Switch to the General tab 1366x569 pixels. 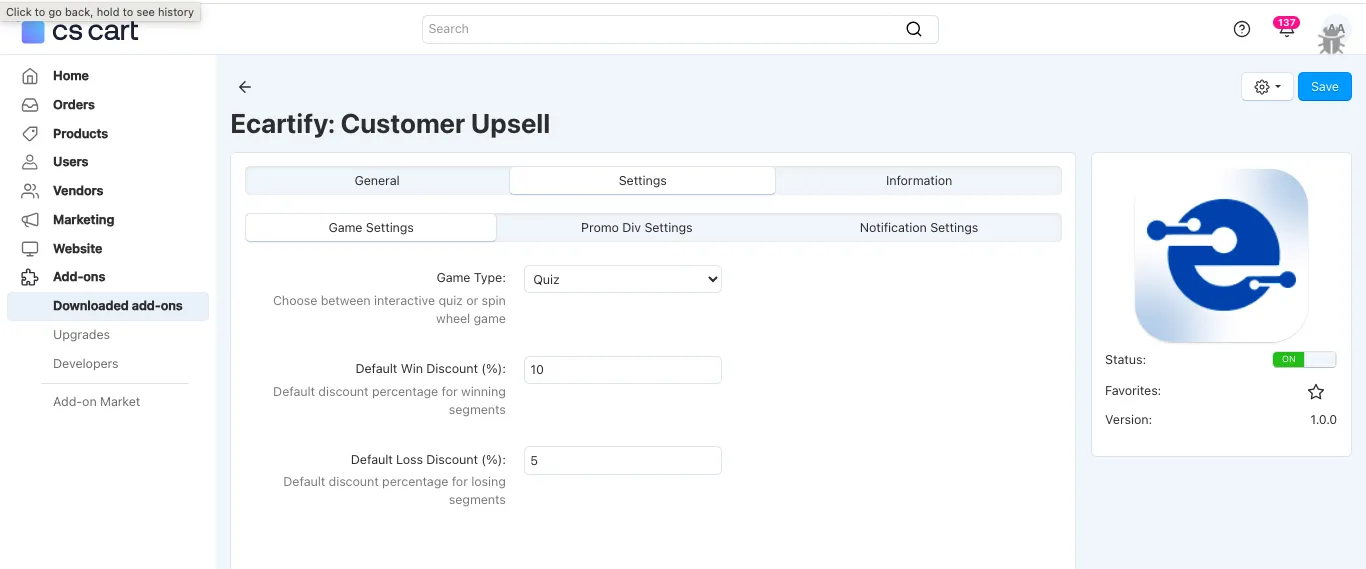click(x=377, y=181)
